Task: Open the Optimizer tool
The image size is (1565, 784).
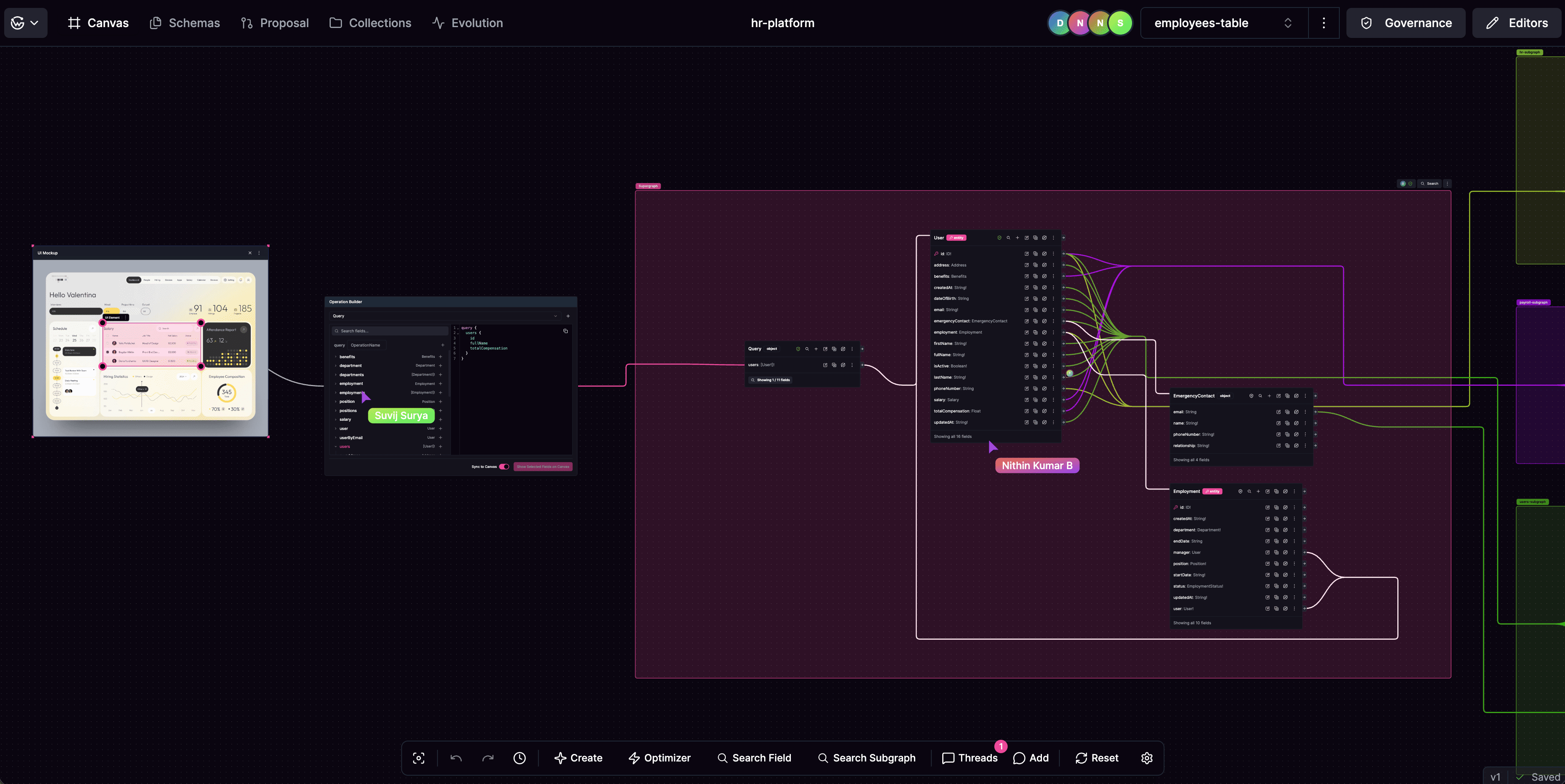Action: click(659, 758)
